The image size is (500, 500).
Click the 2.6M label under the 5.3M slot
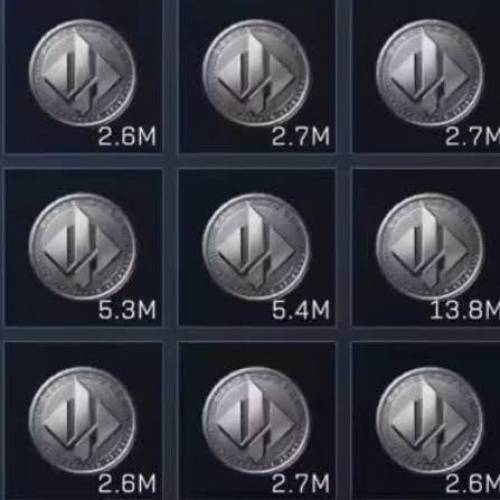pos(127,483)
